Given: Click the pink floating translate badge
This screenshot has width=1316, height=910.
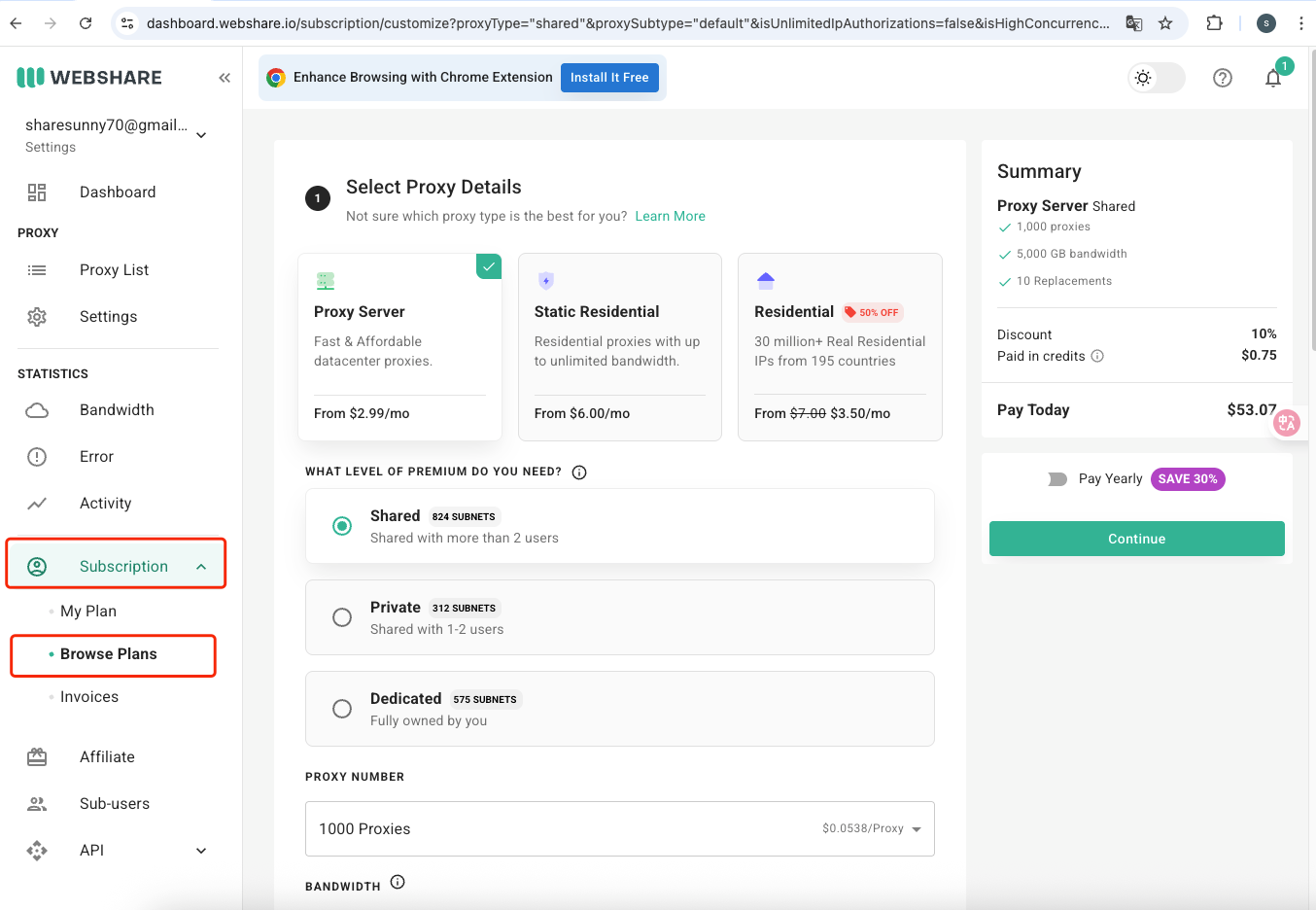Looking at the screenshot, I should coord(1287,422).
